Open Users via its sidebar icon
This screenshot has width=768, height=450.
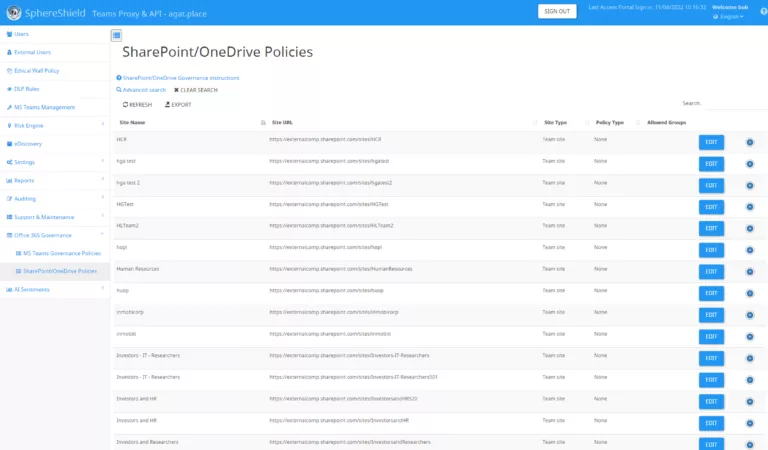pyautogui.click(x=9, y=34)
